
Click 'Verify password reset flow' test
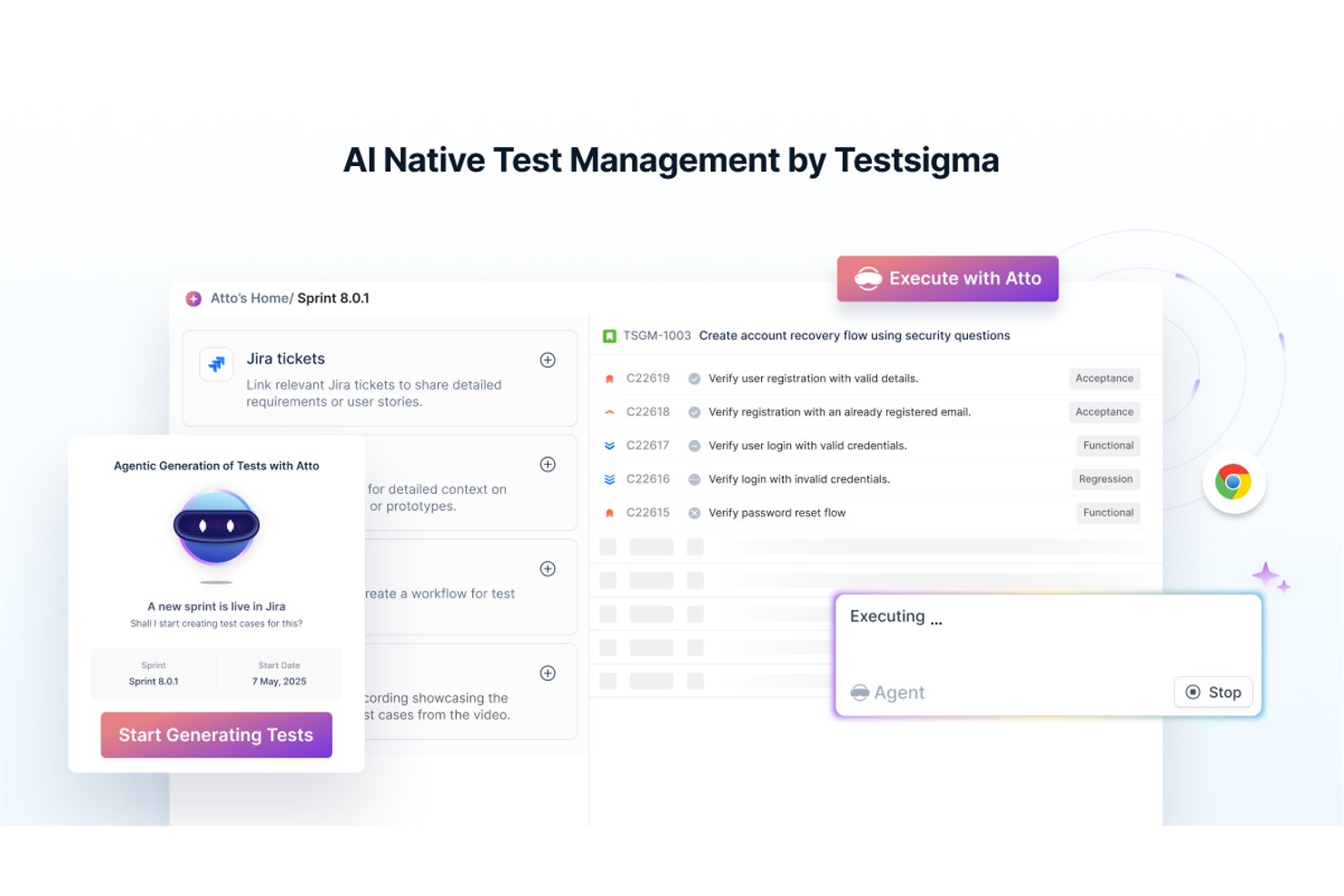(776, 513)
